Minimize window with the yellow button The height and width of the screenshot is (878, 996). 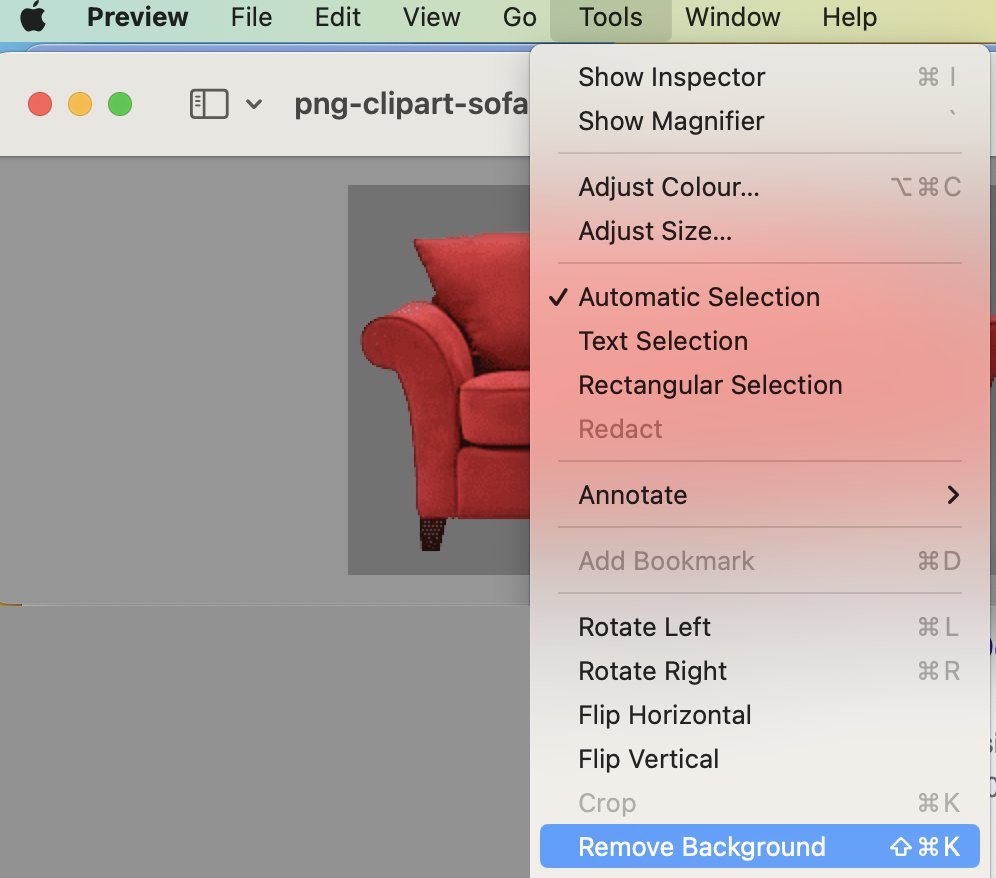coord(80,104)
